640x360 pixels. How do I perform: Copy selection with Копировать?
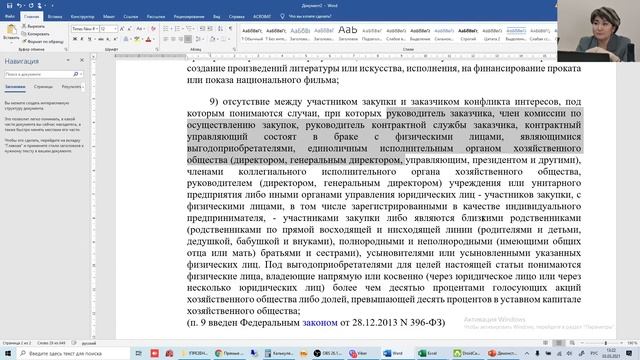[36, 34]
